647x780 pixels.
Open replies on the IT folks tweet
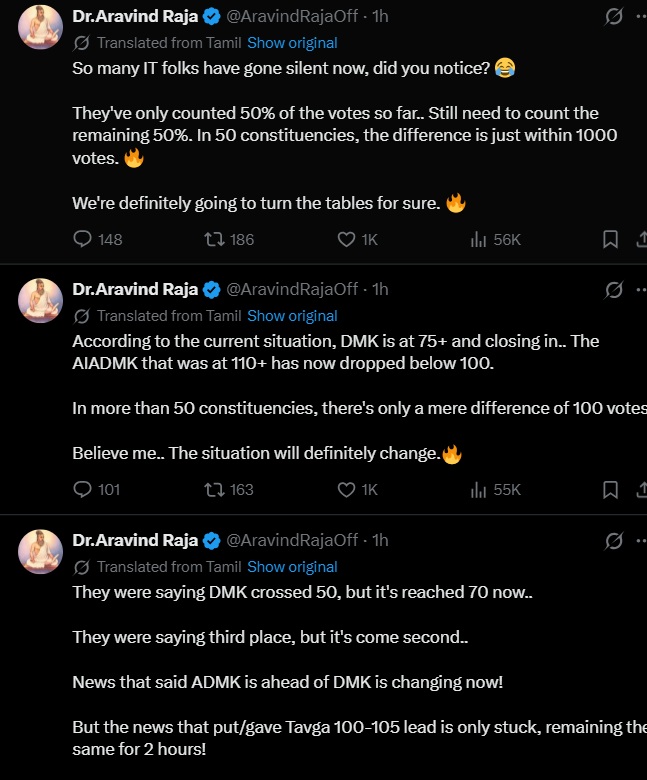tap(97, 239)
